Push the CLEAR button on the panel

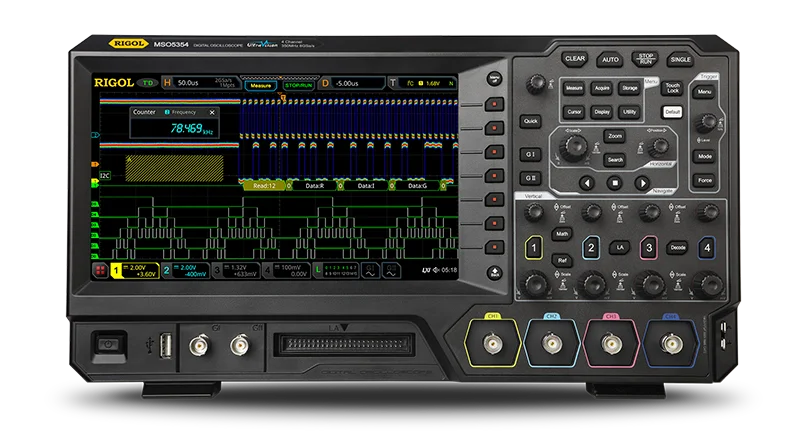[574, 59]
